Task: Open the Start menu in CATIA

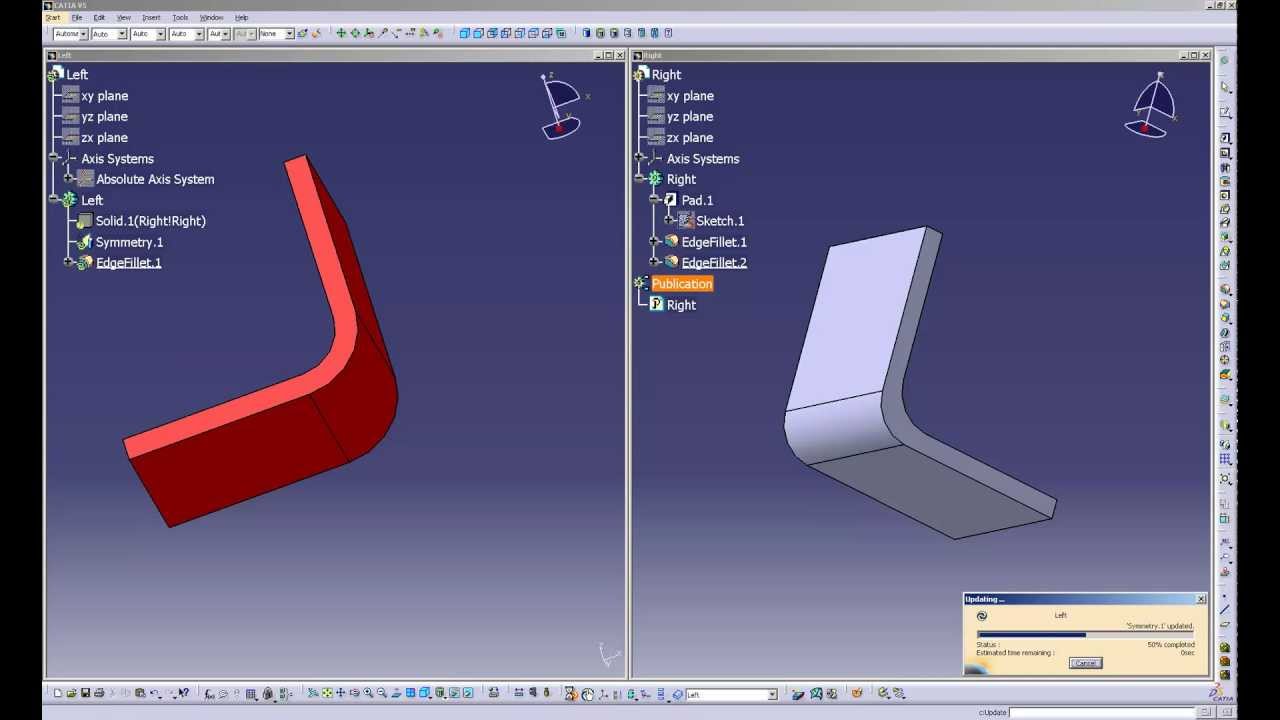Action: tap(52, 17)
